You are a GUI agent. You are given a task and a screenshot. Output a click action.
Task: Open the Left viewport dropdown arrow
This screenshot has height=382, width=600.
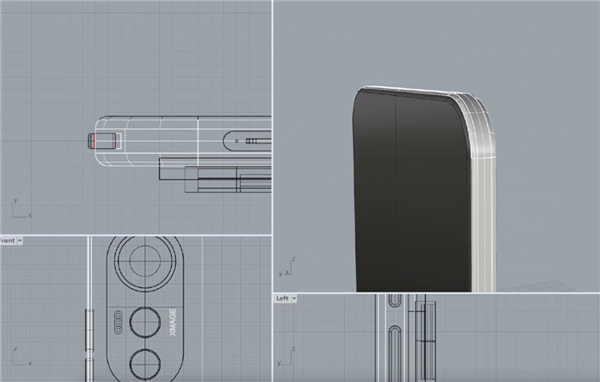[294, 298]
